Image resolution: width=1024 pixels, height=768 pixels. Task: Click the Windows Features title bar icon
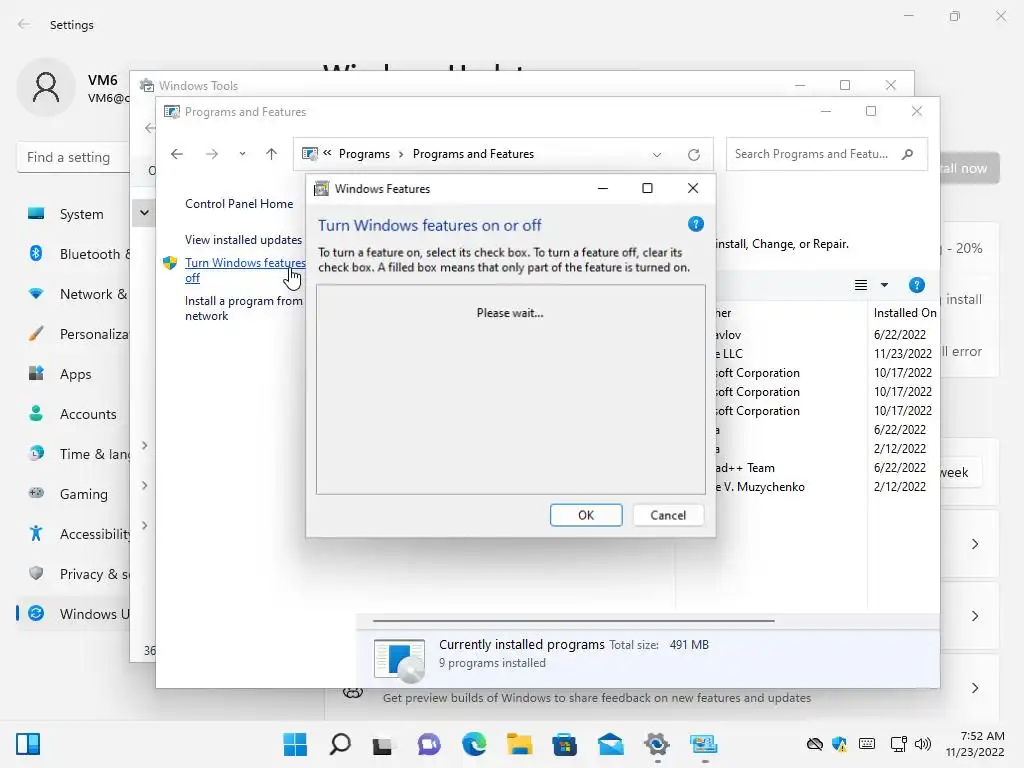pyautogui.click(x=321, y=189)
